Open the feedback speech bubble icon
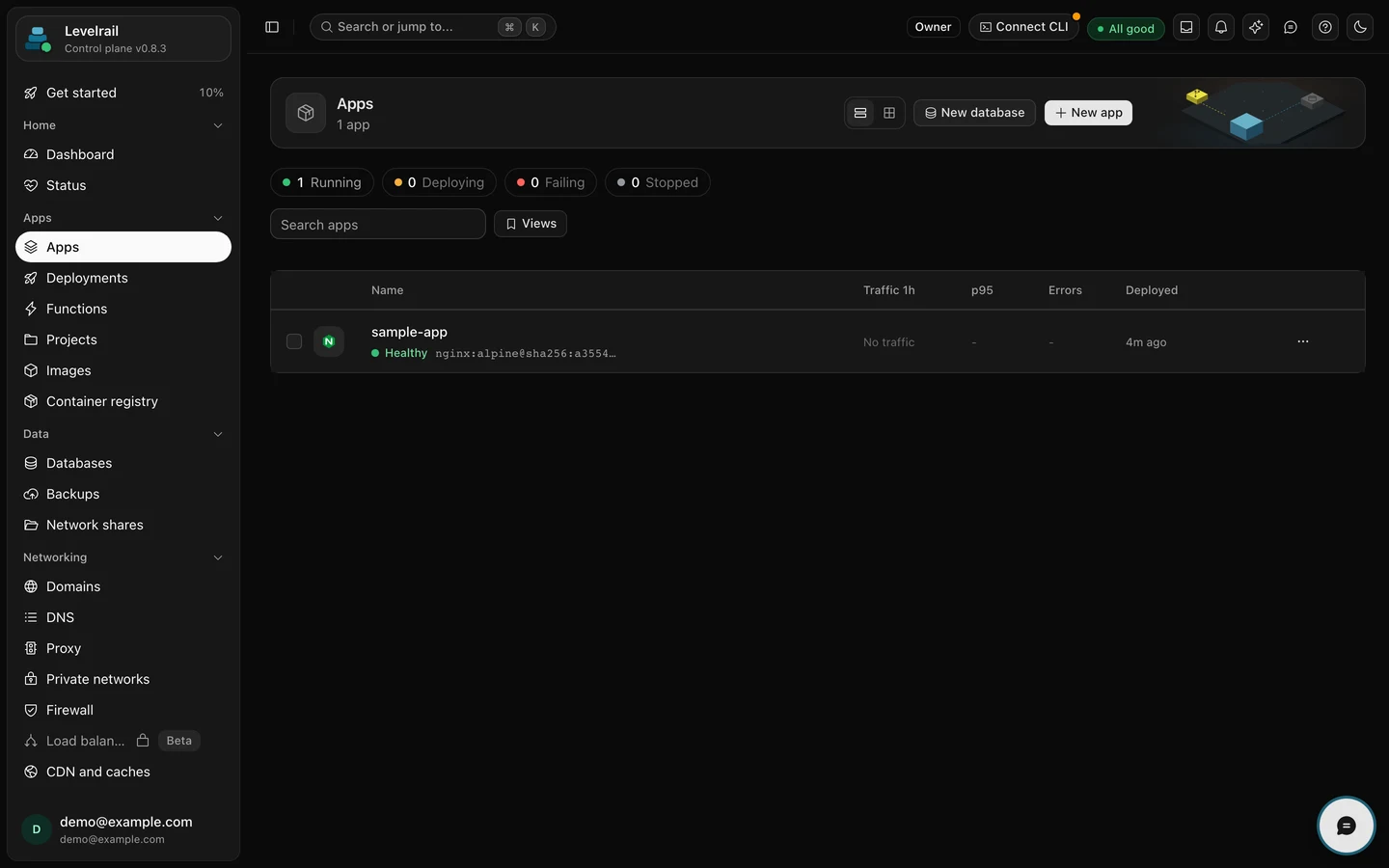This screenshot has height=868, width=1389. tap(1291, 27)
